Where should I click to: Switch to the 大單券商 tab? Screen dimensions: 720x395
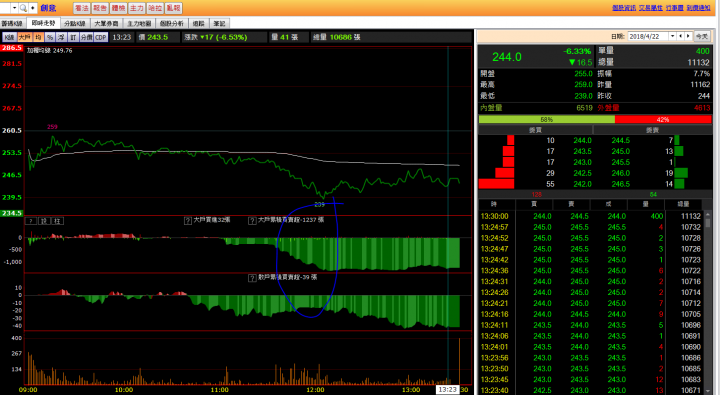[106, 23]
